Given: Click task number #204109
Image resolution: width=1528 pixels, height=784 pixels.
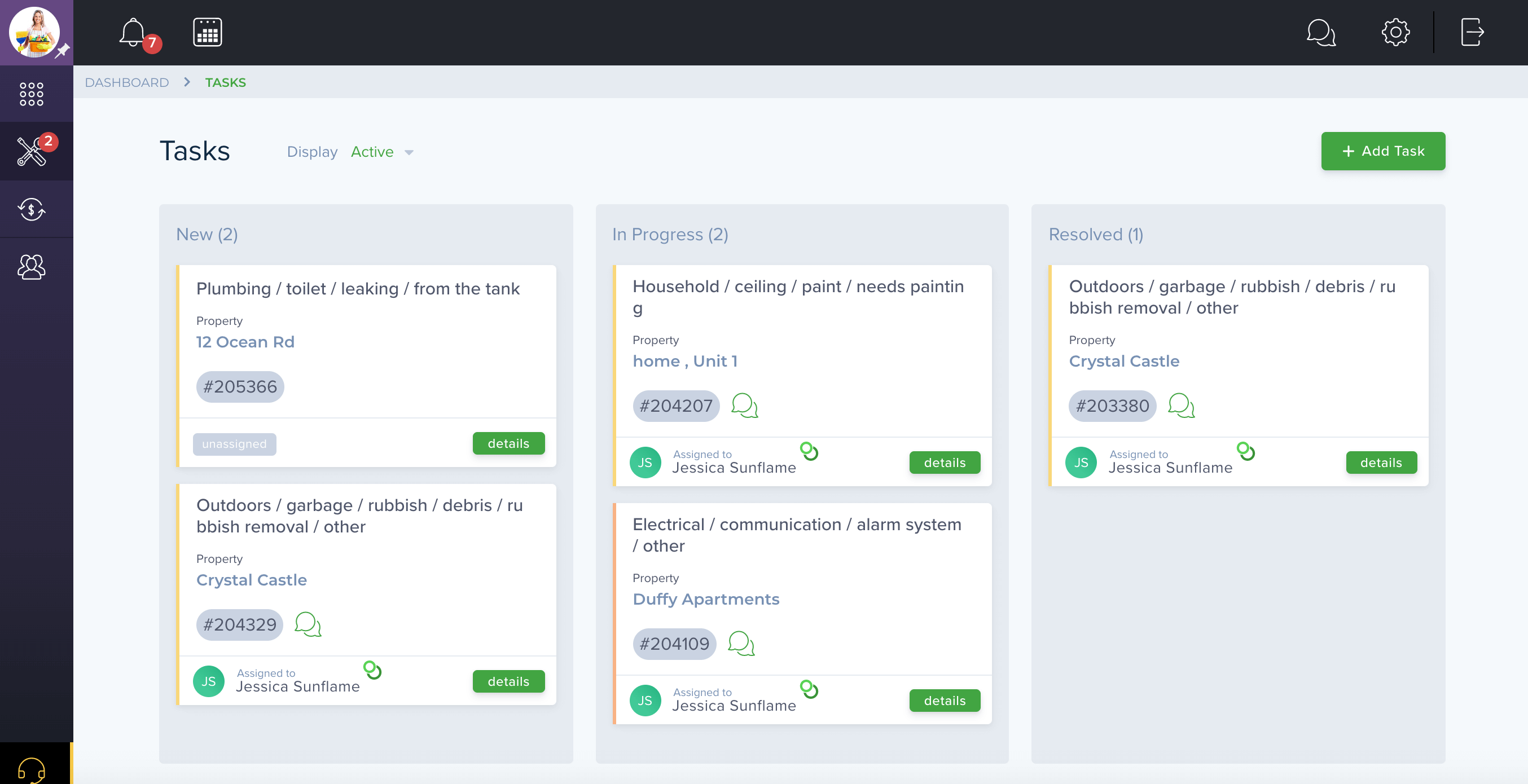Looking at the screenshot, I should [x=674, y=644].
